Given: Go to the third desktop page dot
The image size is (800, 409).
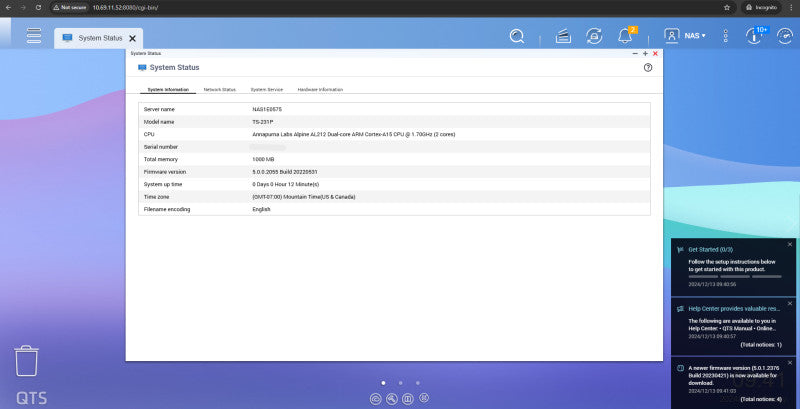Looking at the screenshot, I should pyautogui.click(x=418, y=382).
